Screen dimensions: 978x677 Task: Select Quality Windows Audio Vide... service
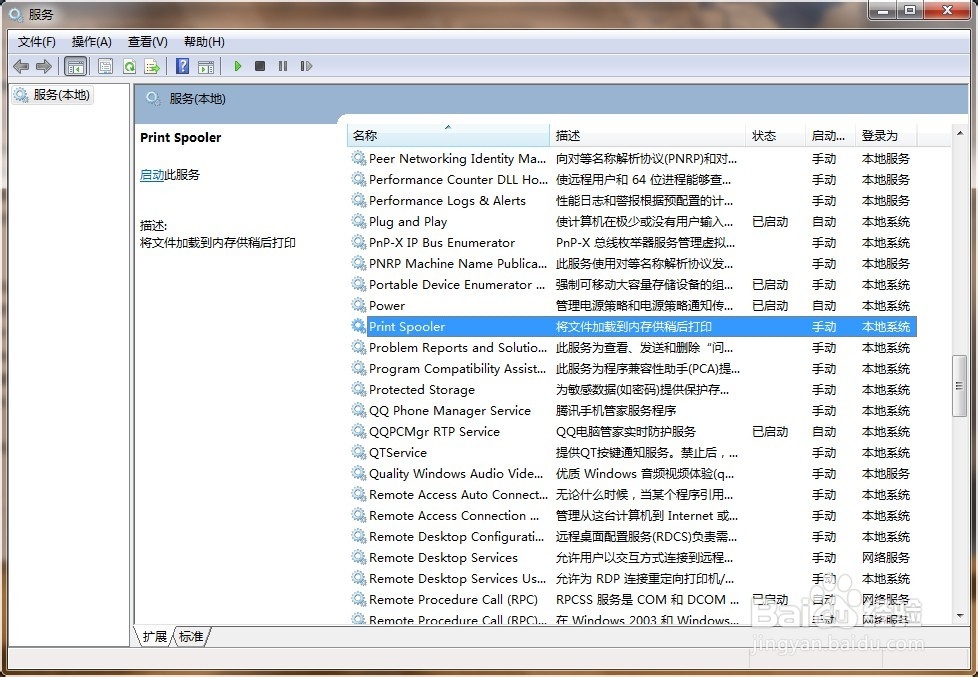pyautogui.click(x=456, y=474)
